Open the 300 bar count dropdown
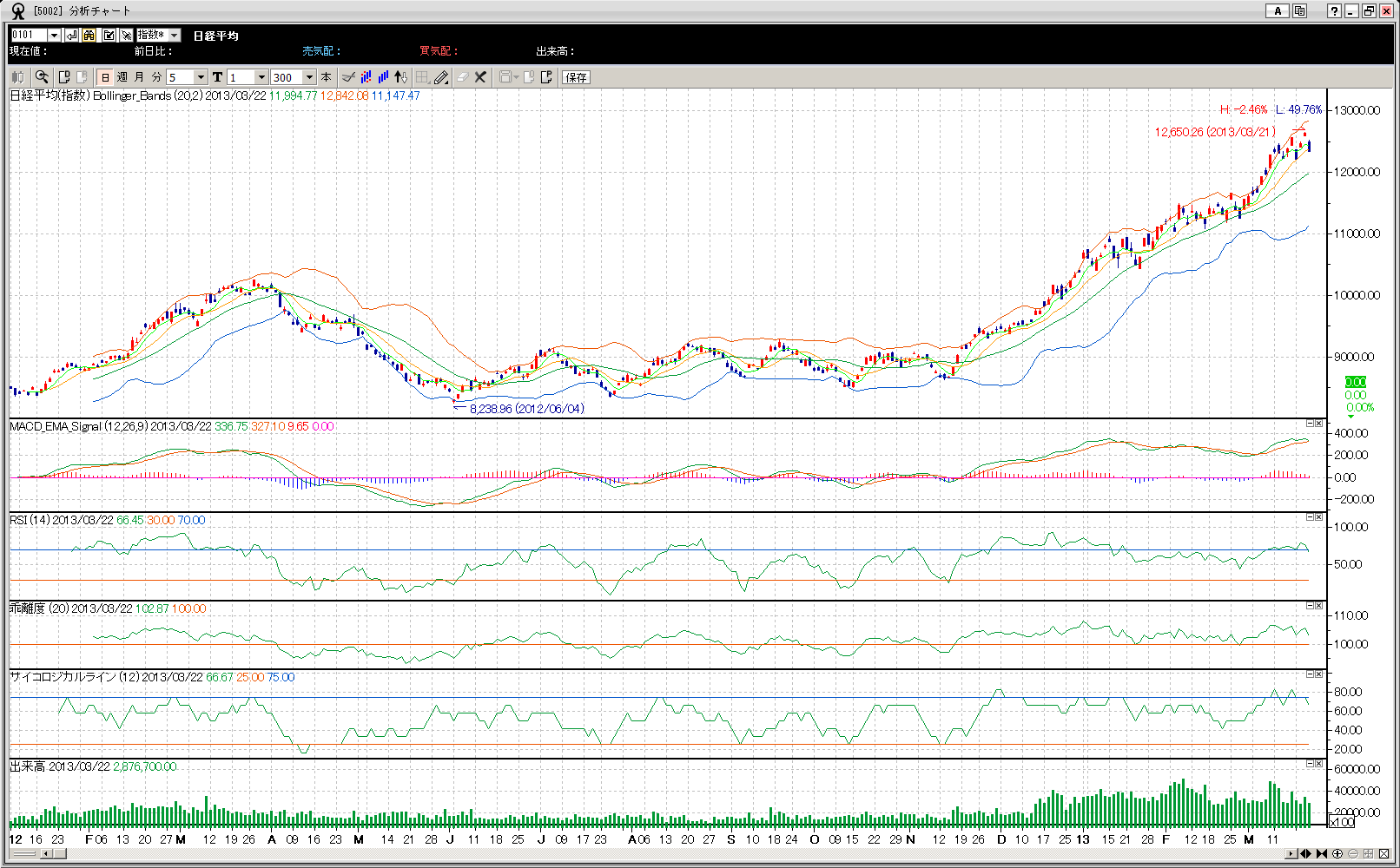Screen dimensions: 1400x868 pos(308,77)
